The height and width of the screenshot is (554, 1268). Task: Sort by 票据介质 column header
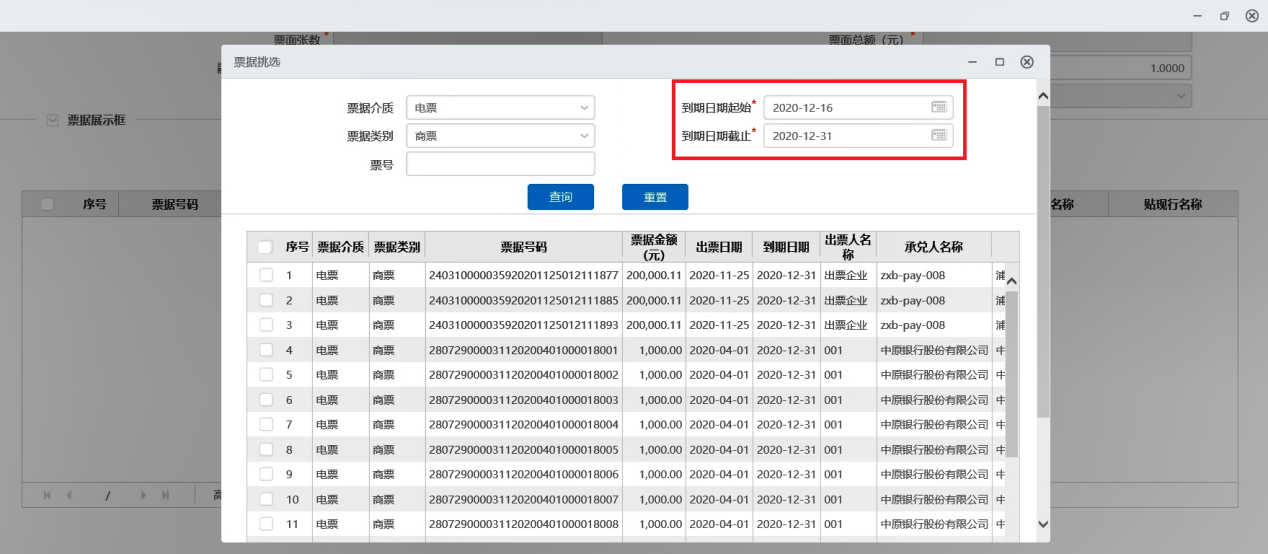tap(341, 247)
